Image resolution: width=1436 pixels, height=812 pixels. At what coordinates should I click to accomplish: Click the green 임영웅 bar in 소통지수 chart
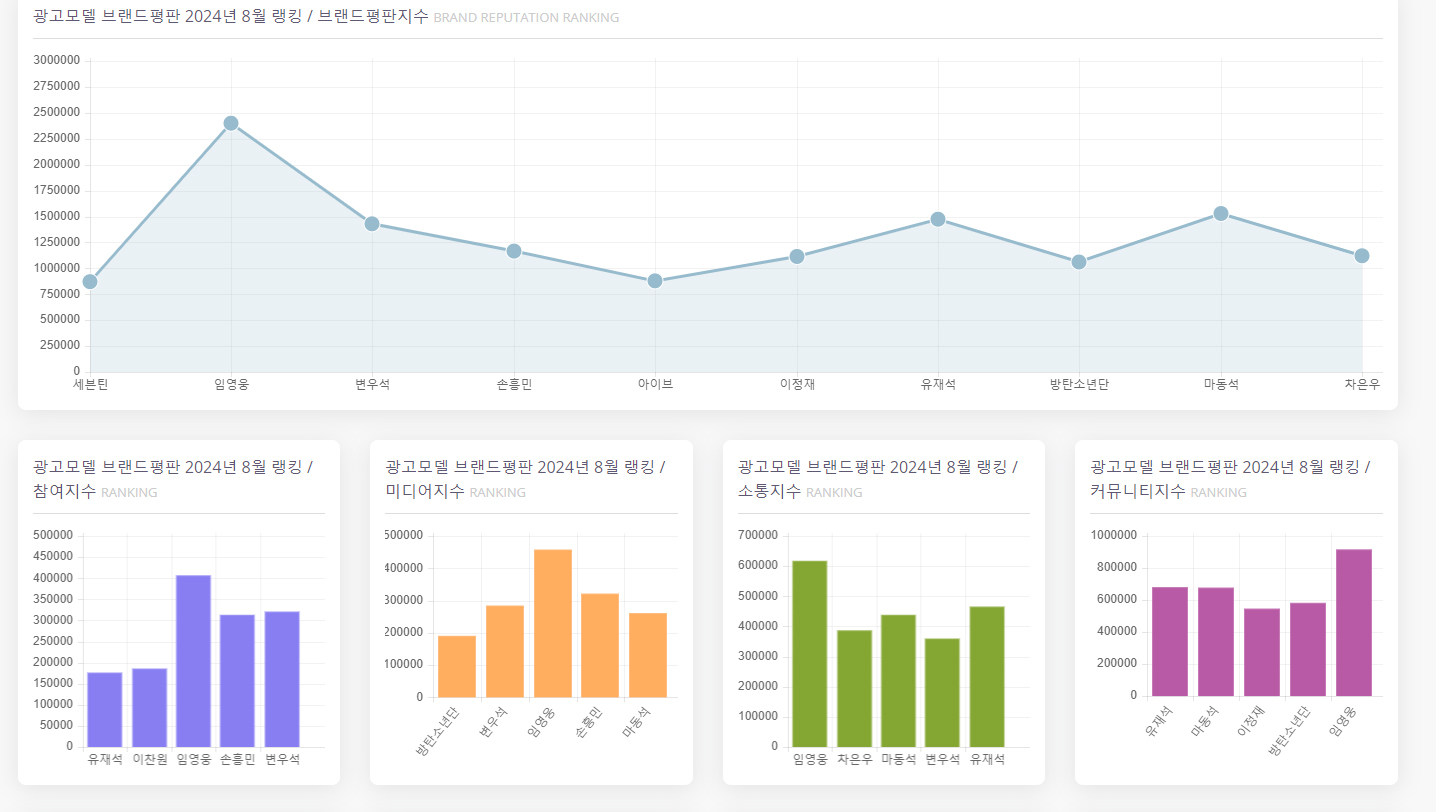809,653
